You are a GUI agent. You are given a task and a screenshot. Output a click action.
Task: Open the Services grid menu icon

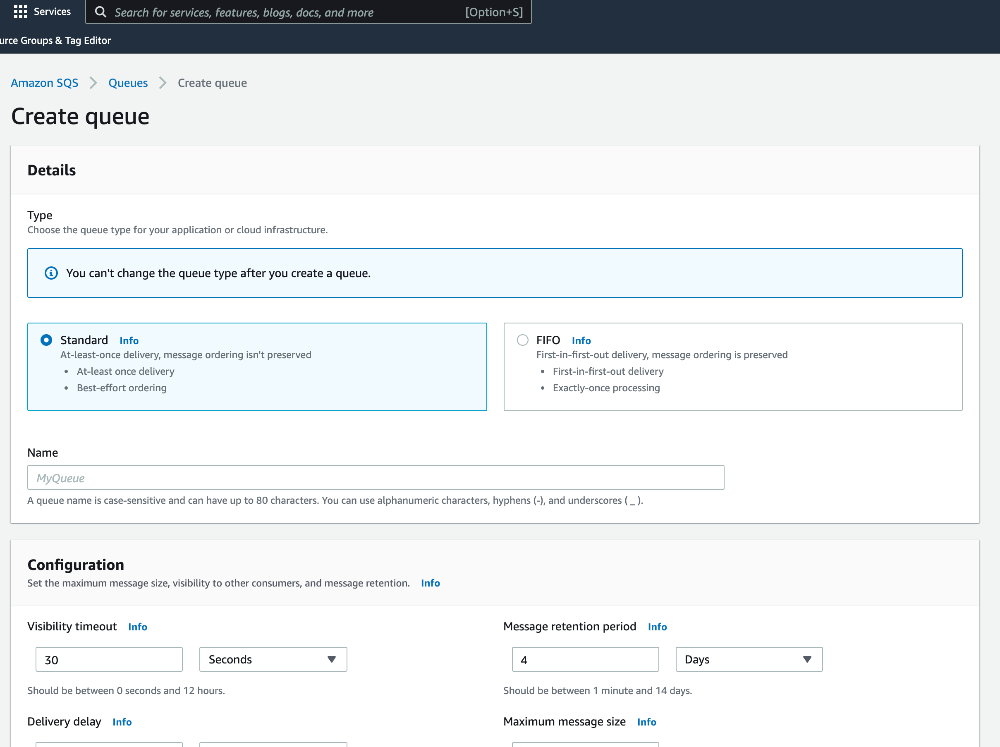pos(20,12)
